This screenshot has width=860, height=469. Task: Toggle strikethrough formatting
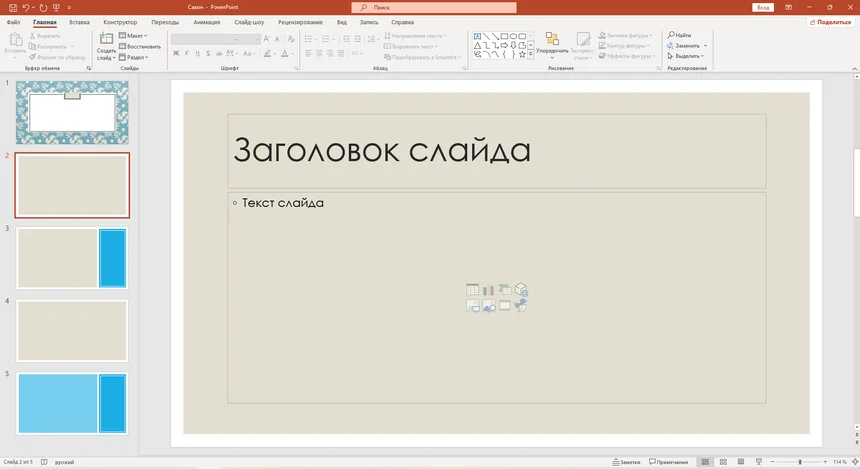pyautogui.click(x=219, y=53)
